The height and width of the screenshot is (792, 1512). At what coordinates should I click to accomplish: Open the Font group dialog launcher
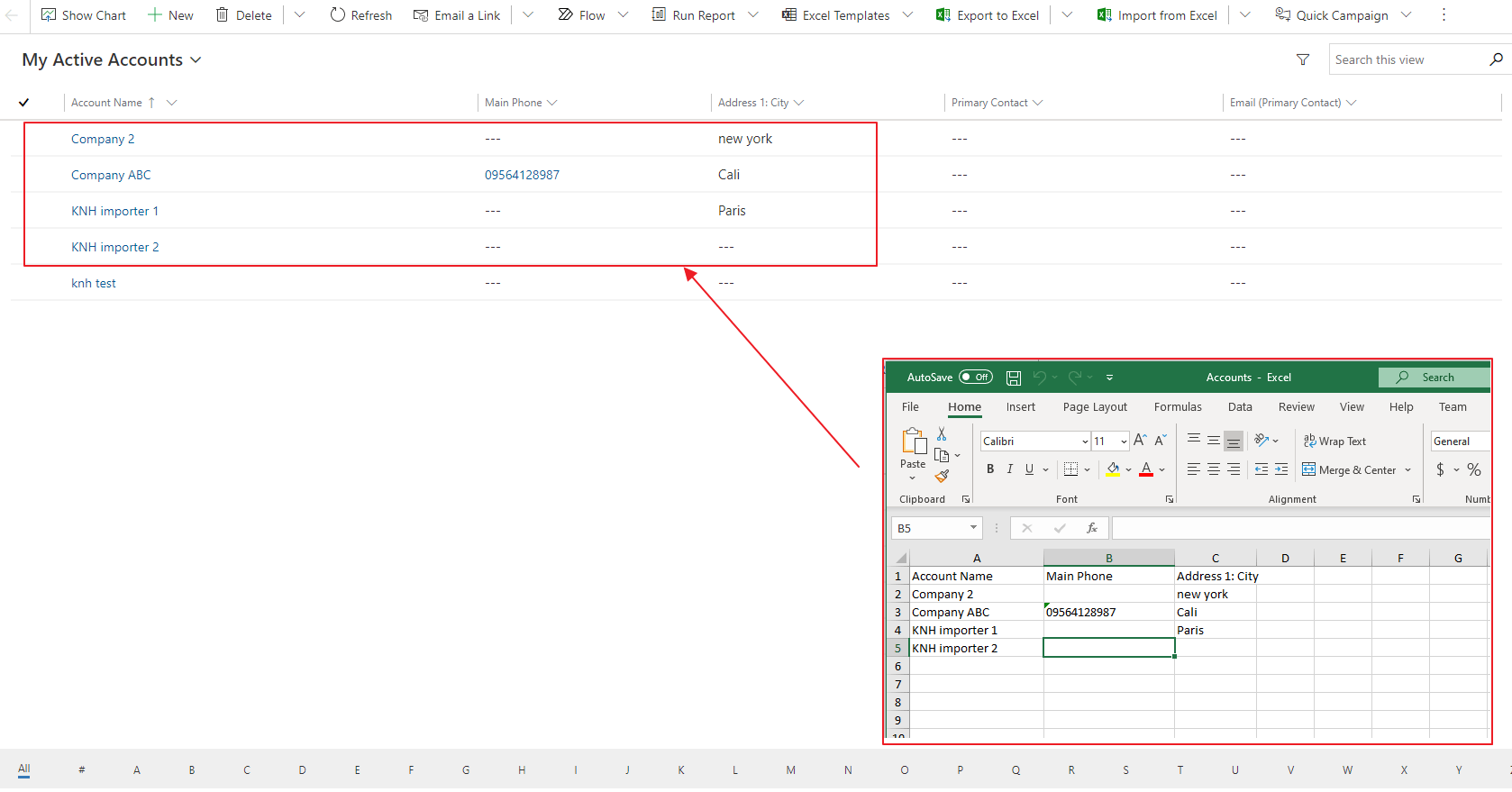(x=1170, y=499)
